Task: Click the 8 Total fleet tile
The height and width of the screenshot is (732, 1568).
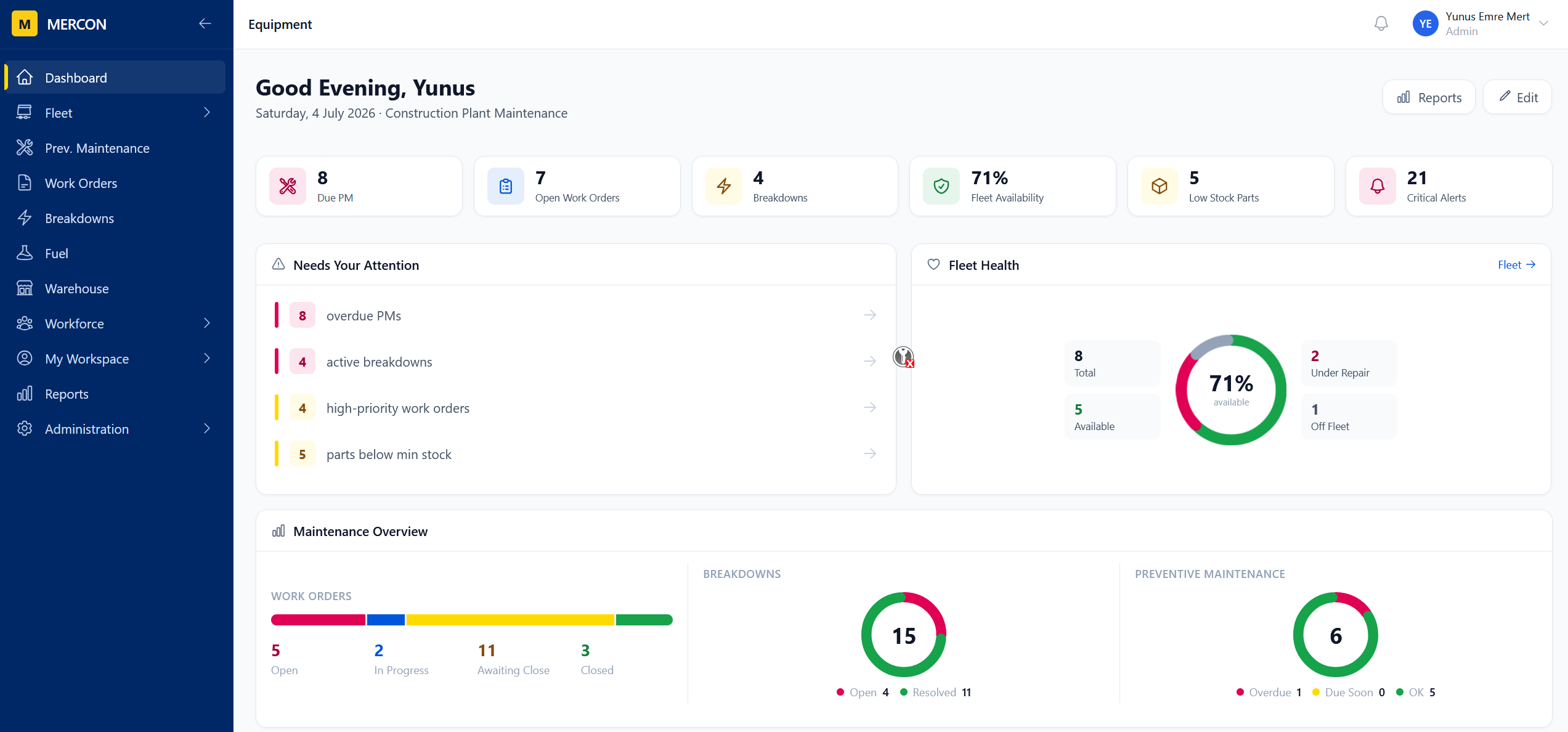Action: pos(1113,363)
